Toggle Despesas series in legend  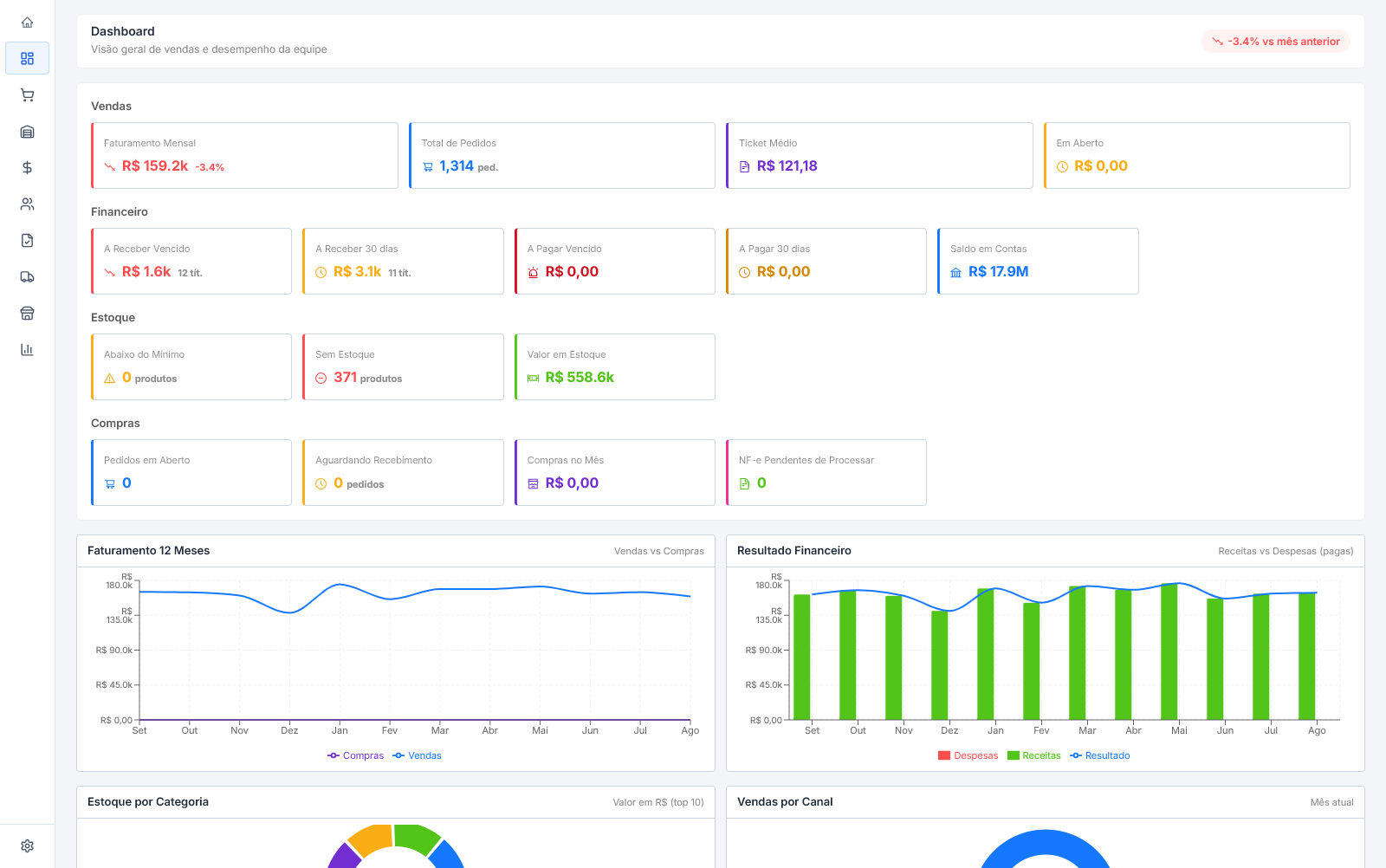968,755
